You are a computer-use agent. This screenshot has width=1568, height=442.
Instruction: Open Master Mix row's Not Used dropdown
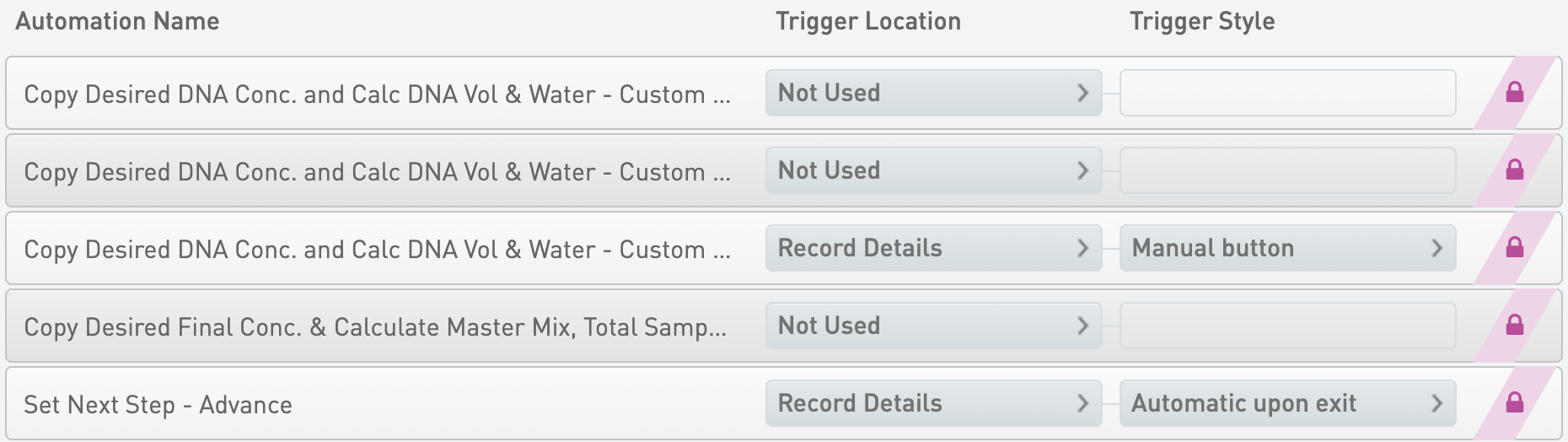[933, 326]
